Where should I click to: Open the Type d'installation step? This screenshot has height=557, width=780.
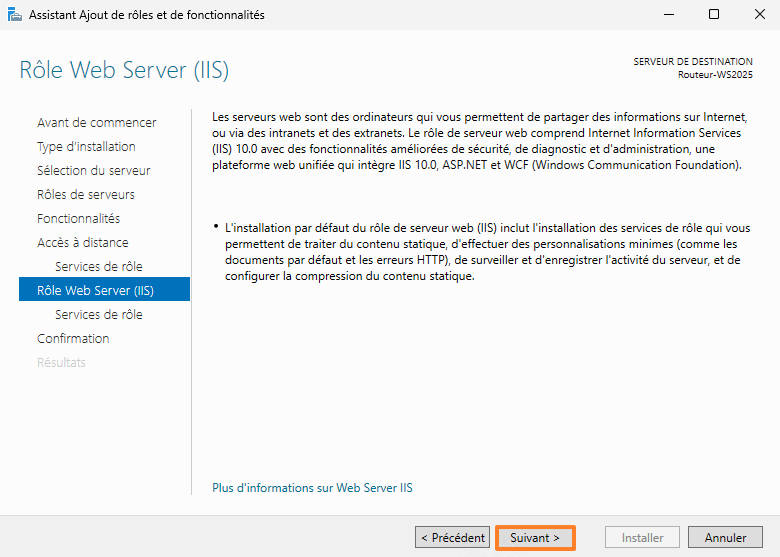coord(86,146)
